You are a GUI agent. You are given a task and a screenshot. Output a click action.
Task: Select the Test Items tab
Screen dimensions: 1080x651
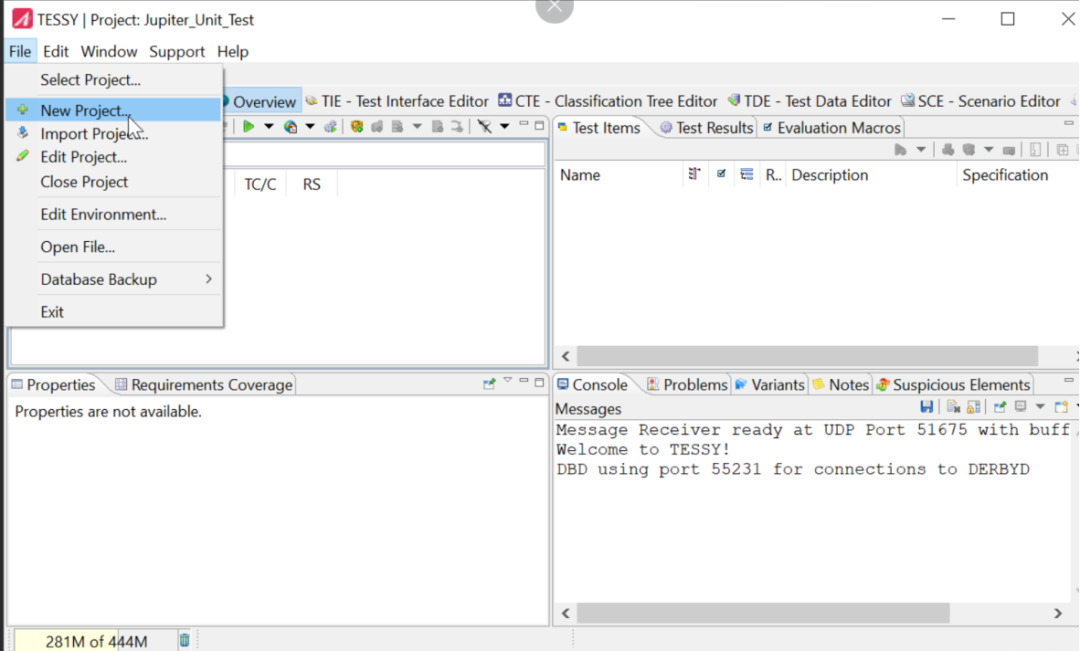click(599, 128)
